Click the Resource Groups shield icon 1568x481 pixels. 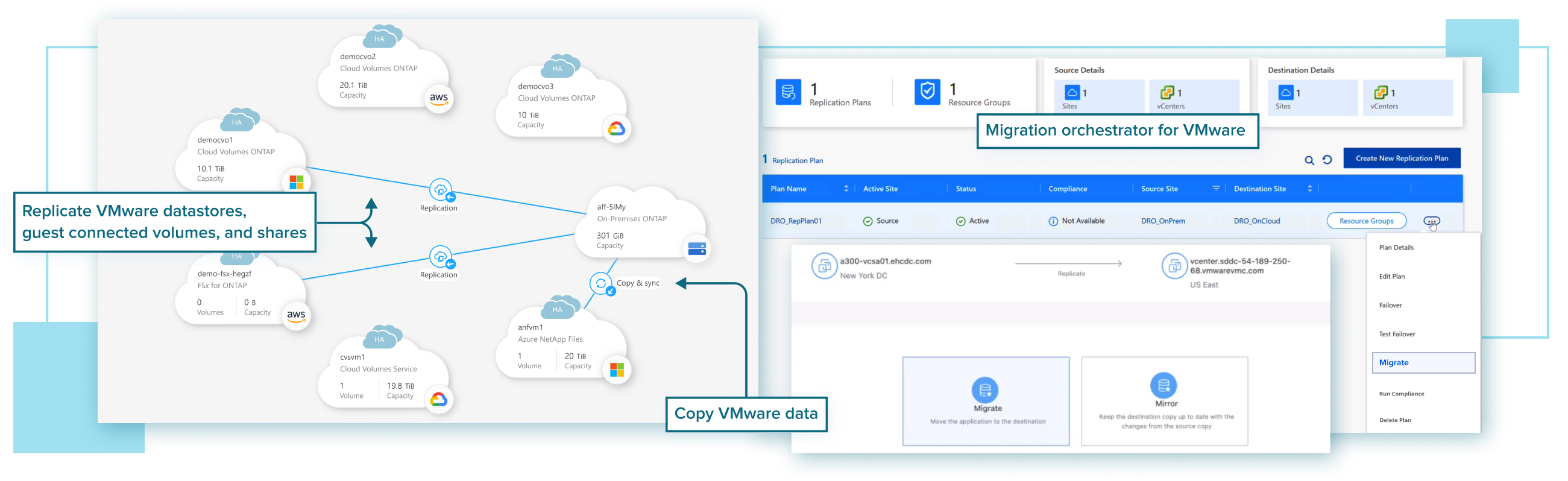click(927, 93)
